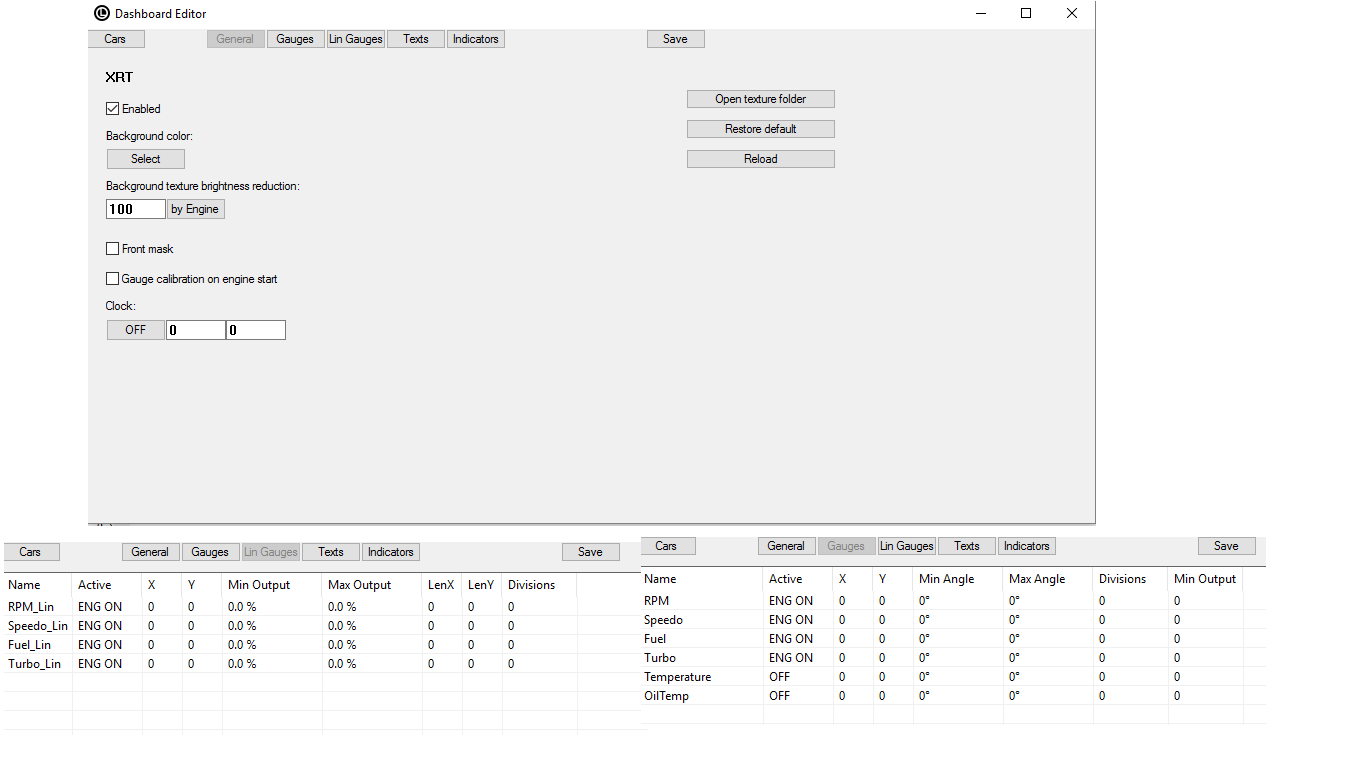Open Cars in the panel listing RPM_Lin
The width and height of the screenshot is (1366, 768).
pos(31,552)
